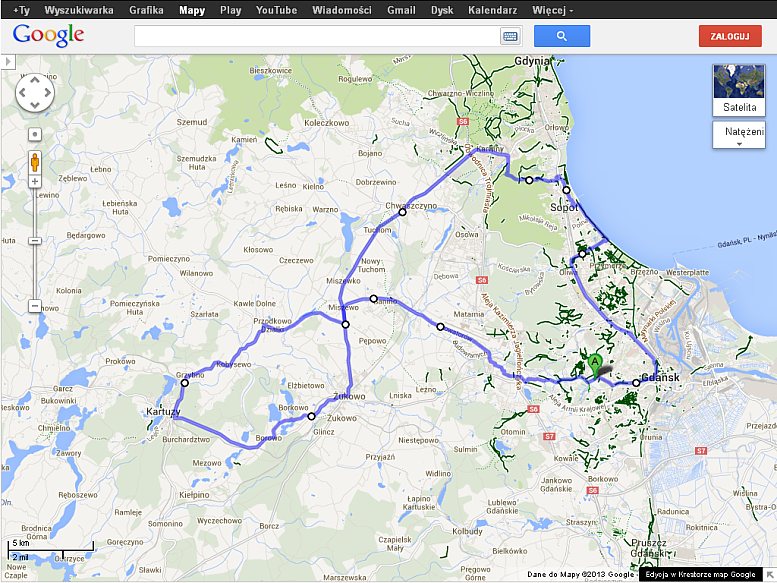Pick up the Street View pegman
The image size is (777, 583).
35,162
